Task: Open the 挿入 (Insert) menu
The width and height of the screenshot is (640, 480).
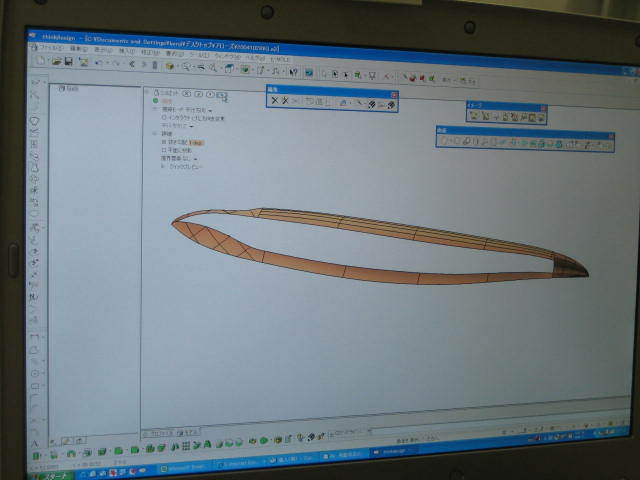Action: [x=127, y=51]
